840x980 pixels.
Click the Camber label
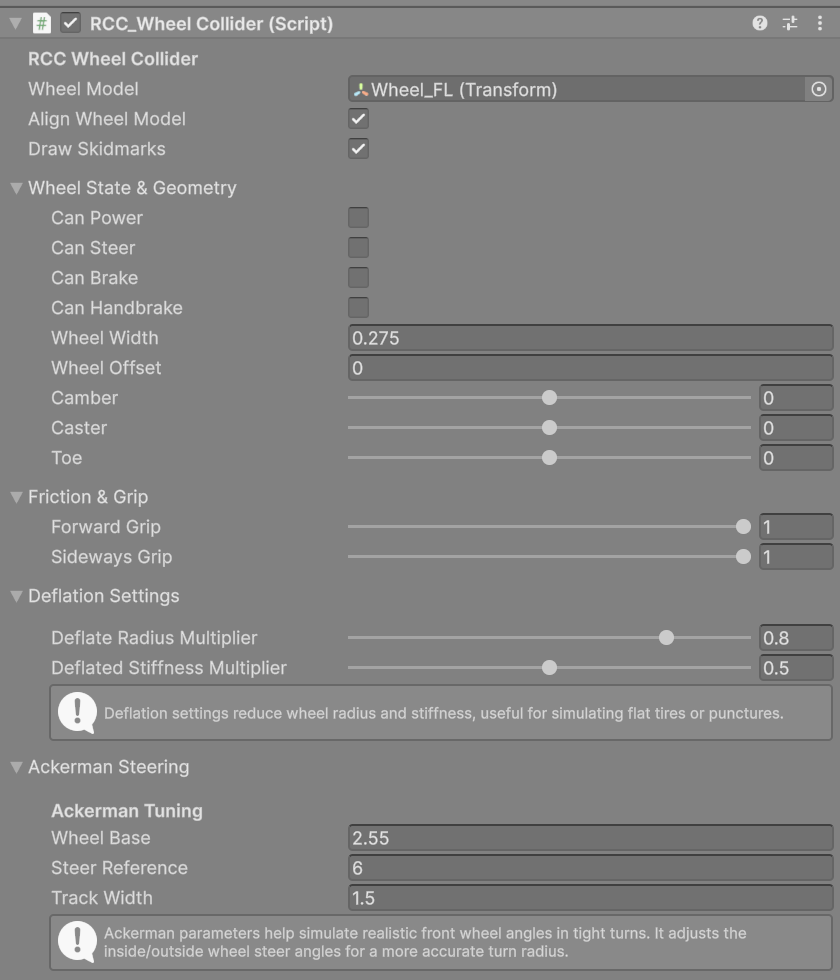click(84, 398)
